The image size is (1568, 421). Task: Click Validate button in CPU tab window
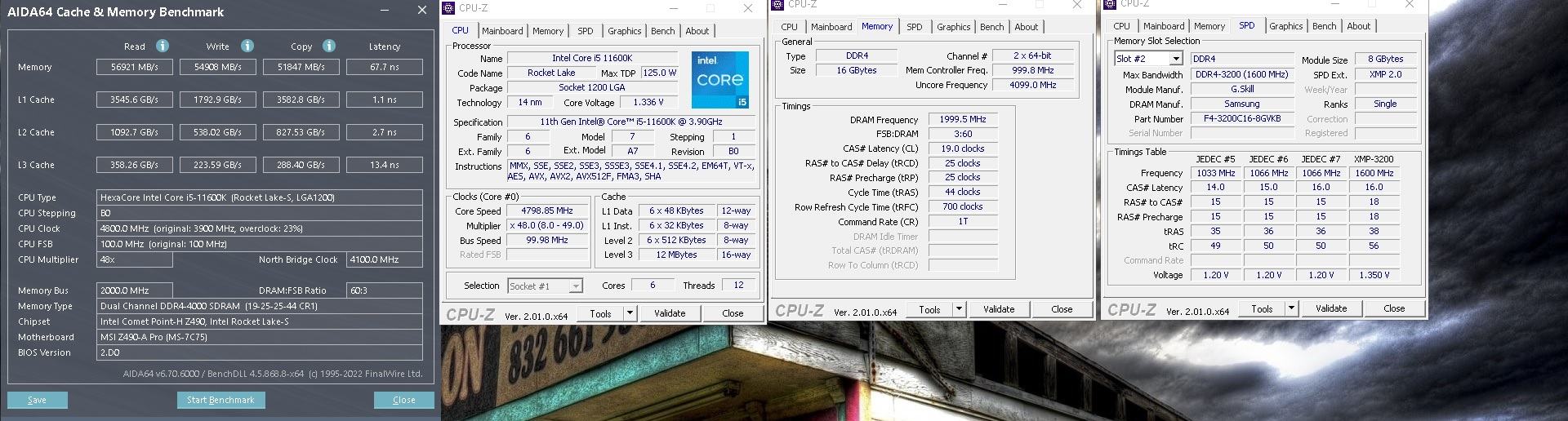[670, 313]
